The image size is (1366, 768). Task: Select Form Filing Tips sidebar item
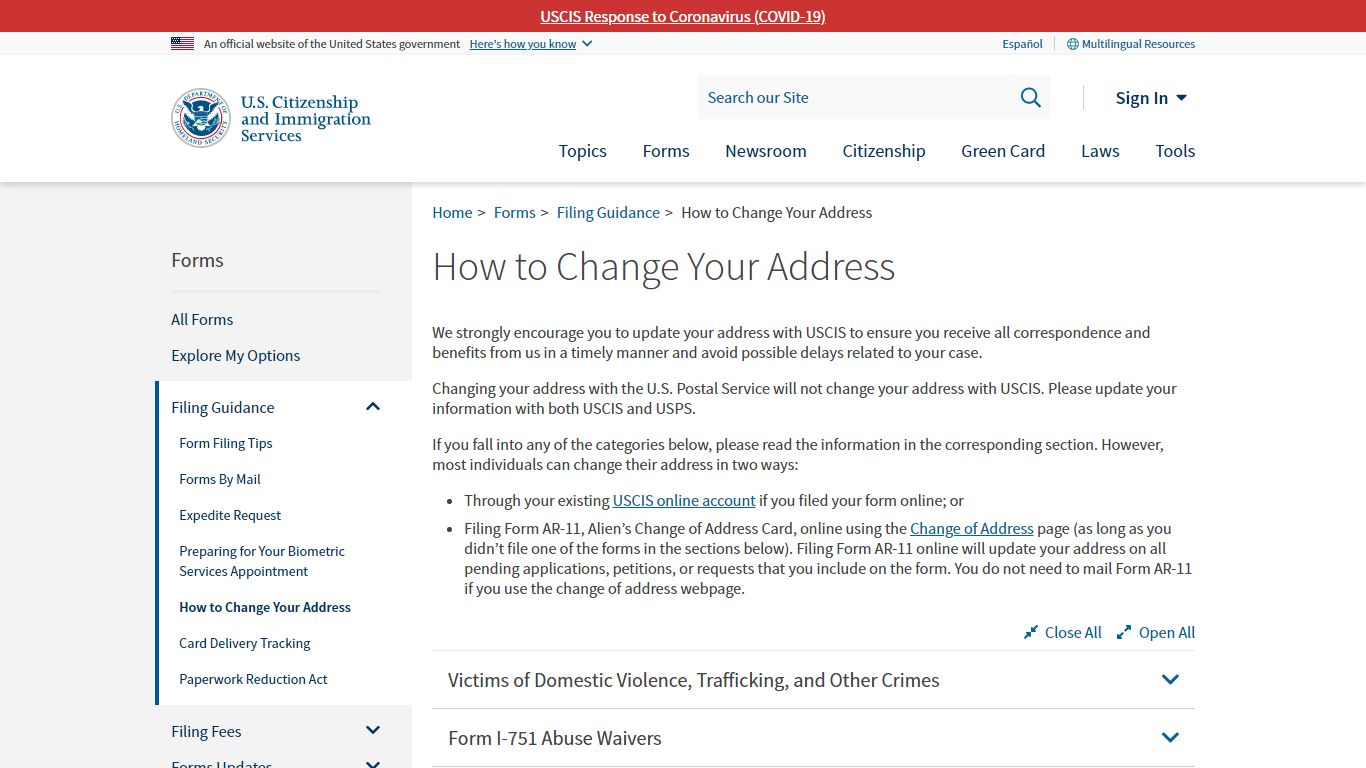[x=226, y=443]
